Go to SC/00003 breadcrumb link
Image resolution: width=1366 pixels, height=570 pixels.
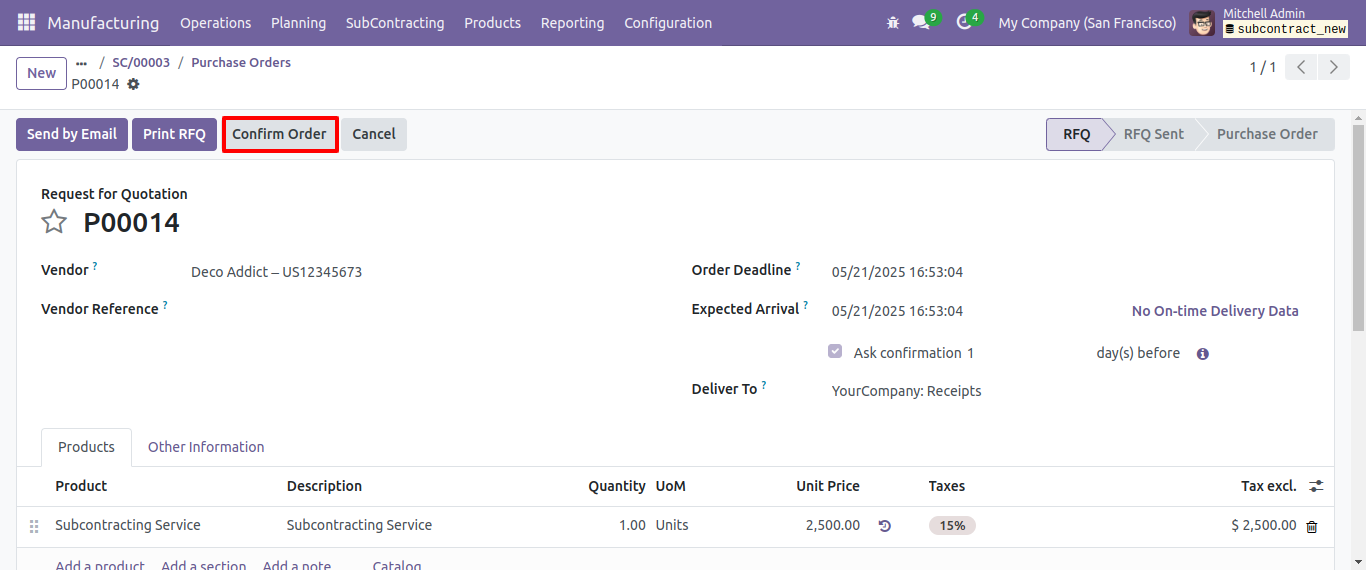point(141,62)
